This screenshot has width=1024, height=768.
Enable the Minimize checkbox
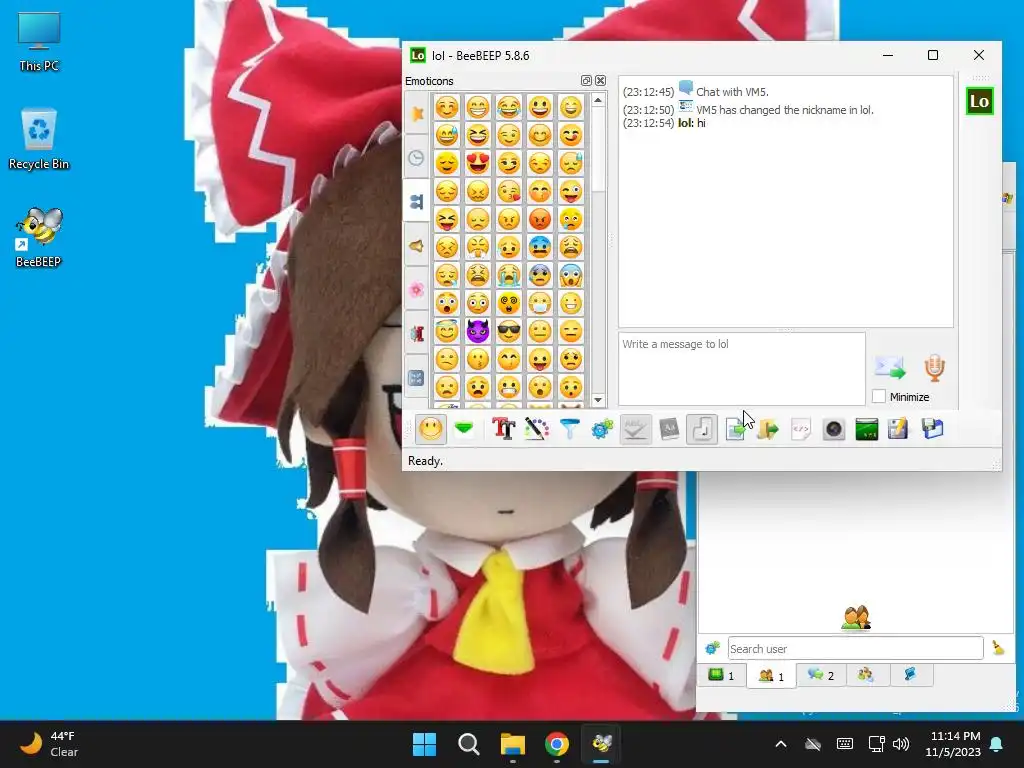879,396
